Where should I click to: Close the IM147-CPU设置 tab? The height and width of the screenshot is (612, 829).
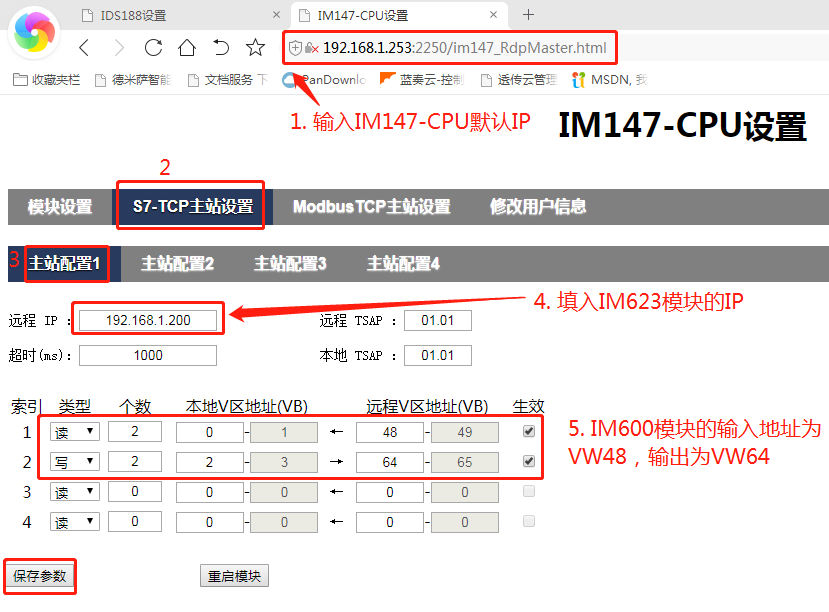[x=493, y=15]
